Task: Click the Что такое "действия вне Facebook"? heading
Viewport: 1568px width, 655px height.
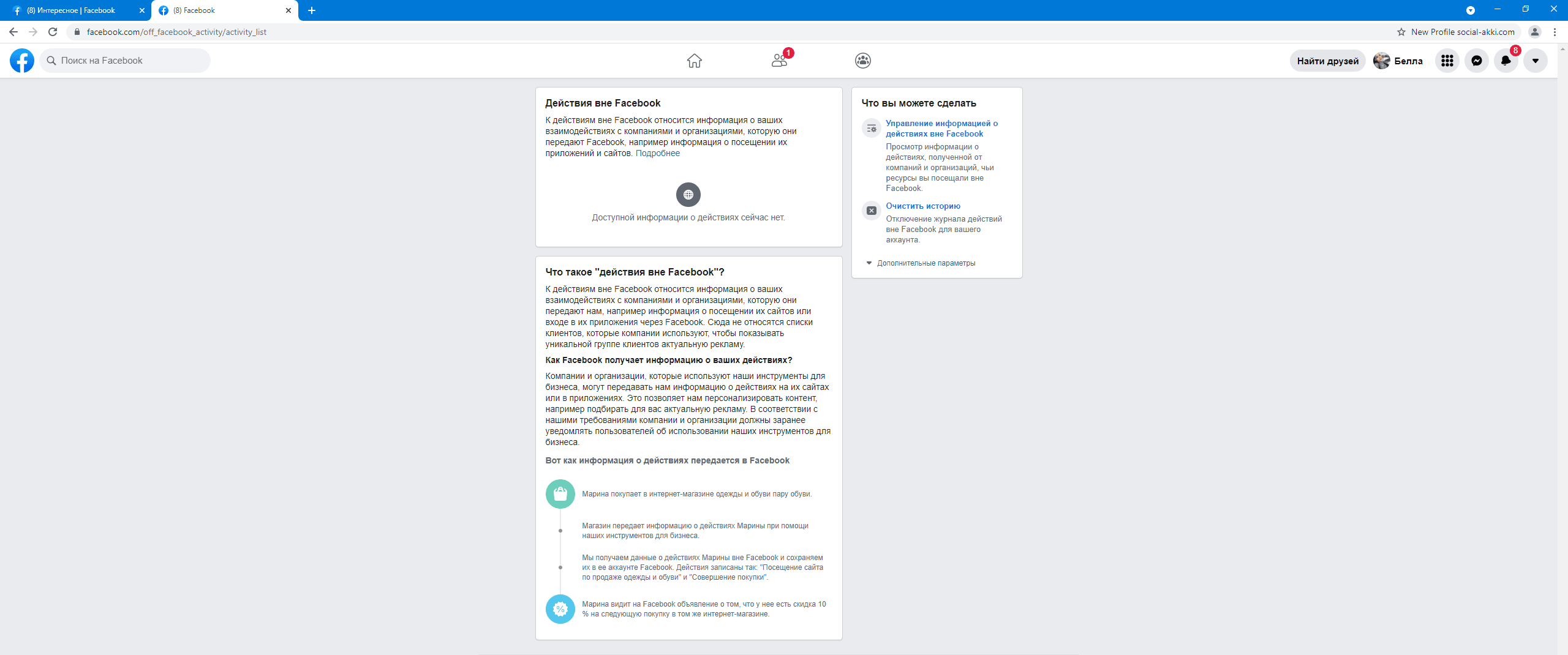Action: coord(635,272)
